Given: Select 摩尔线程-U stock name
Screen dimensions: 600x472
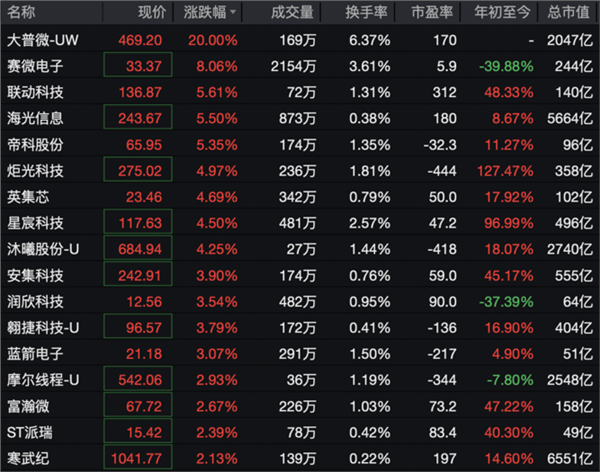Looking at the screenshot, I should coord(43,380).
